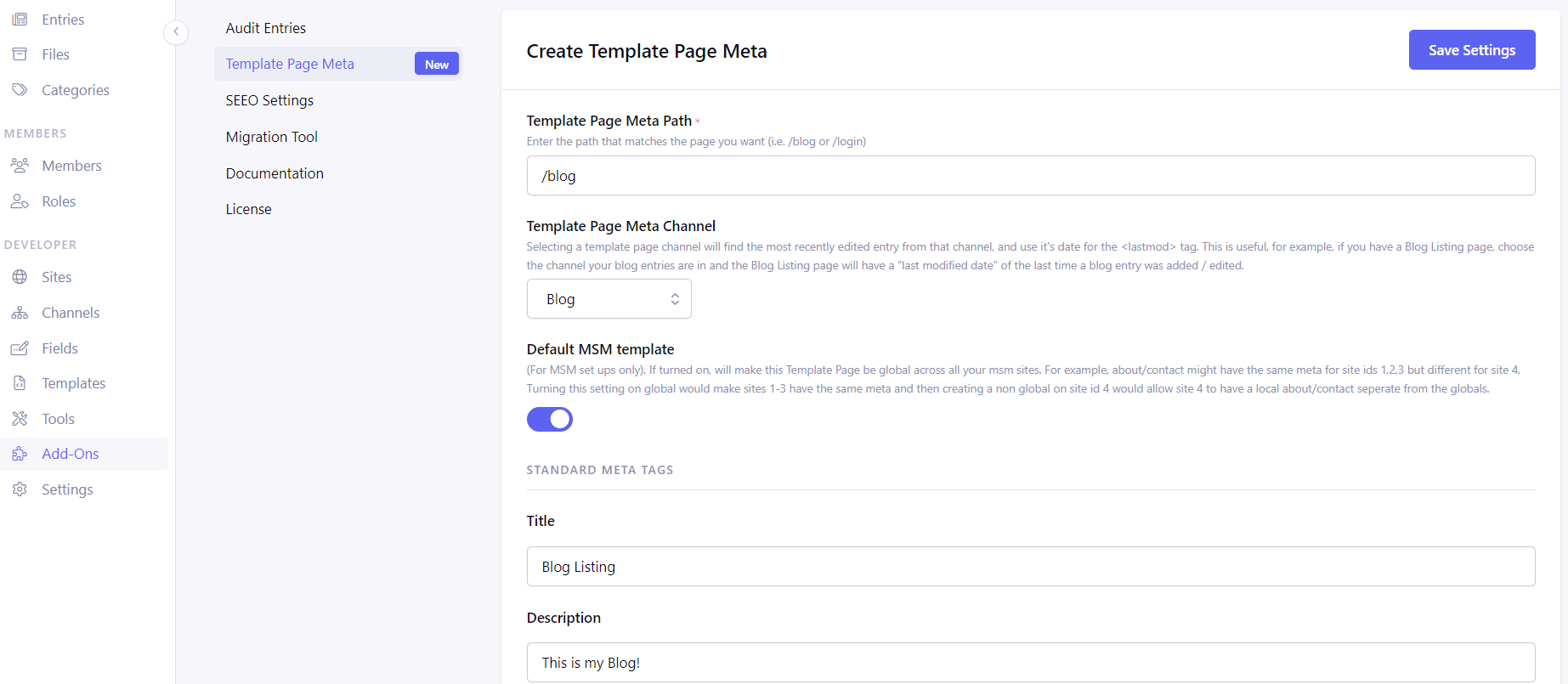Click the Templates file icon

coord(20,383)
